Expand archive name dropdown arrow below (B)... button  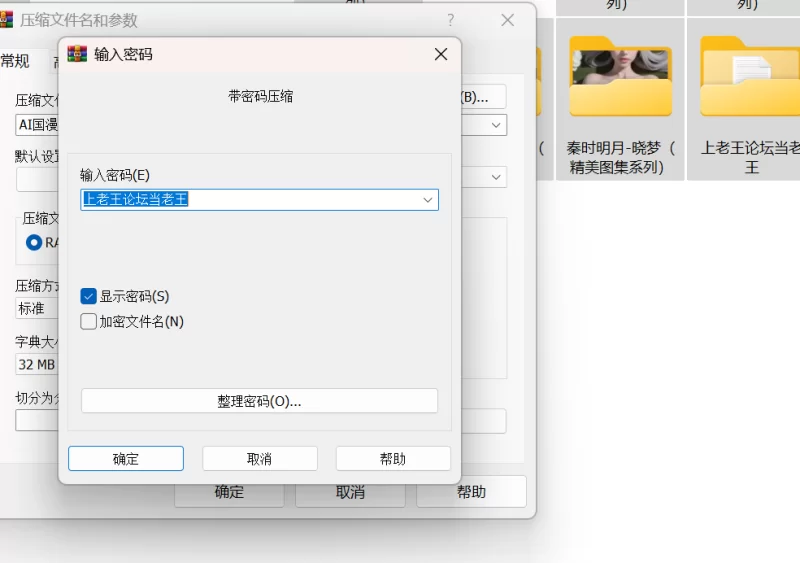point(495,125)
